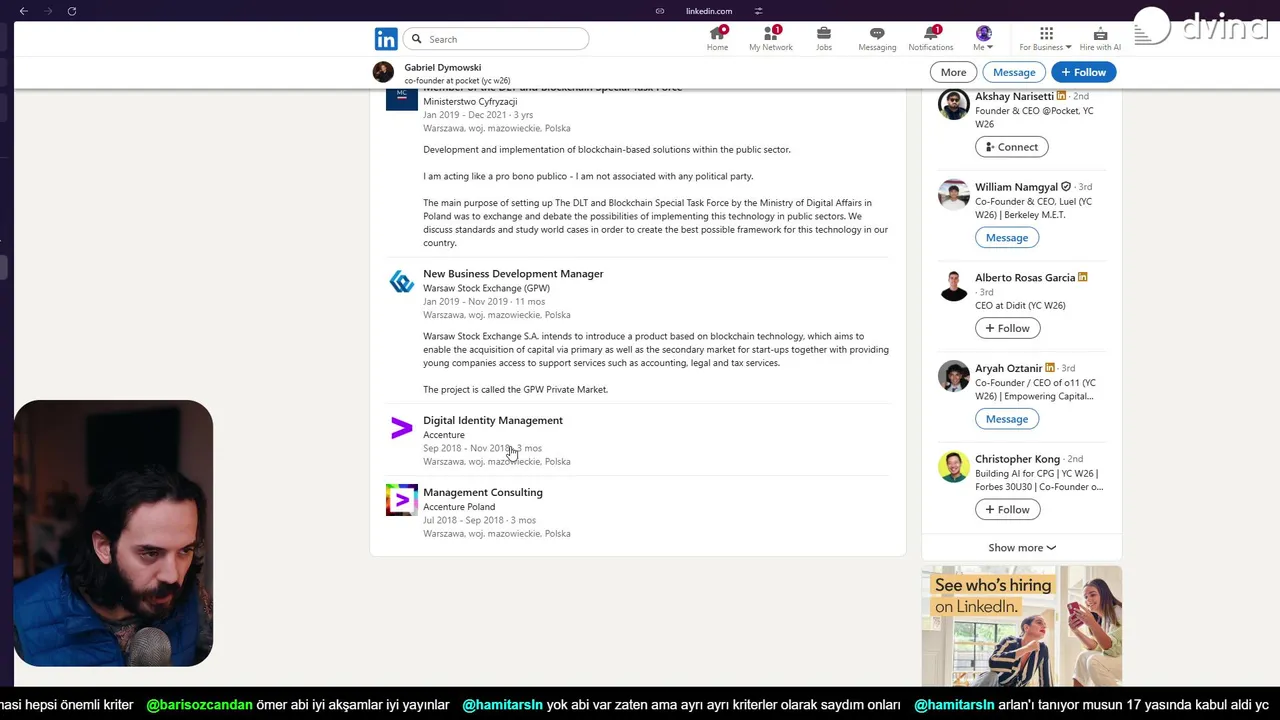This screenshot has height=720, width=1280.
Task: Click Ministerstwo Cyfryzacji company text
Action: [470, 101]
